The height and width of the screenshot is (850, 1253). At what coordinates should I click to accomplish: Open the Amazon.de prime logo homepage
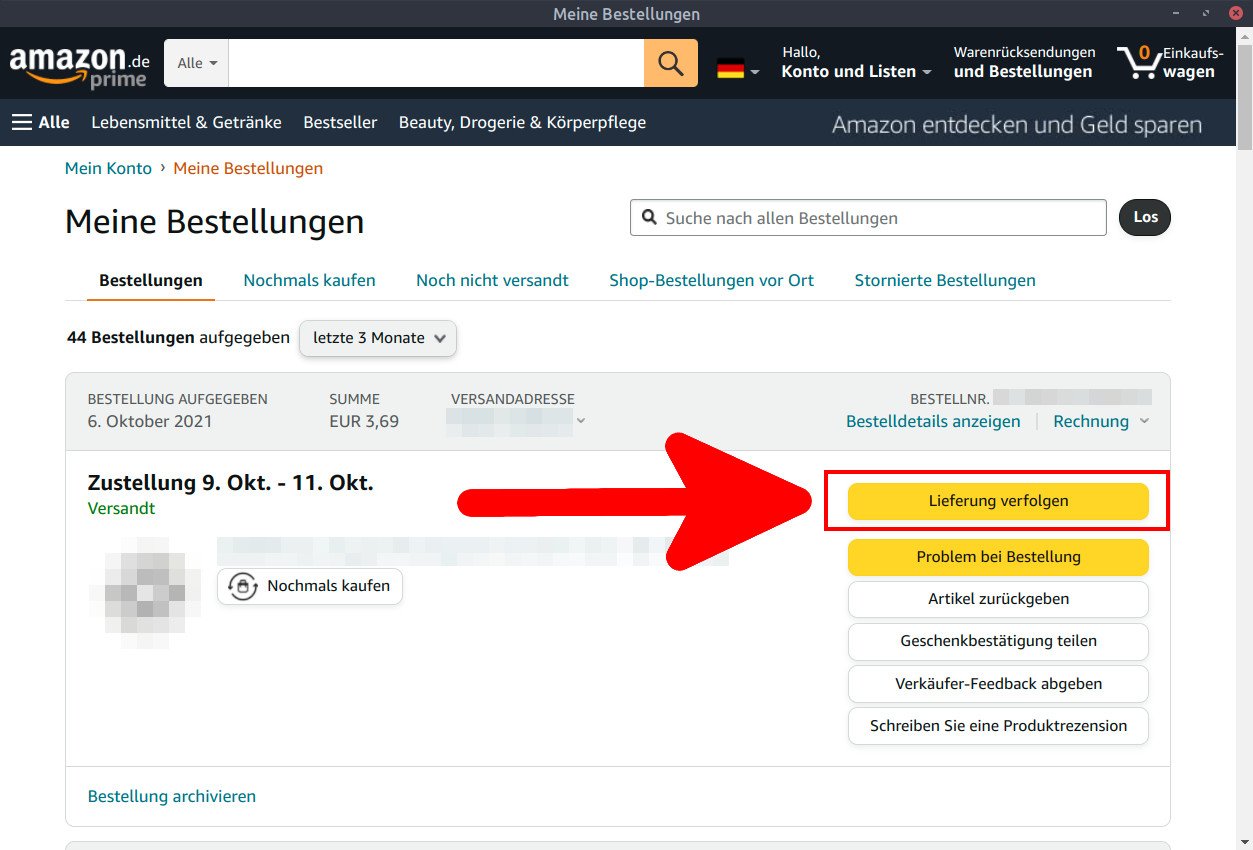point(80,66)
